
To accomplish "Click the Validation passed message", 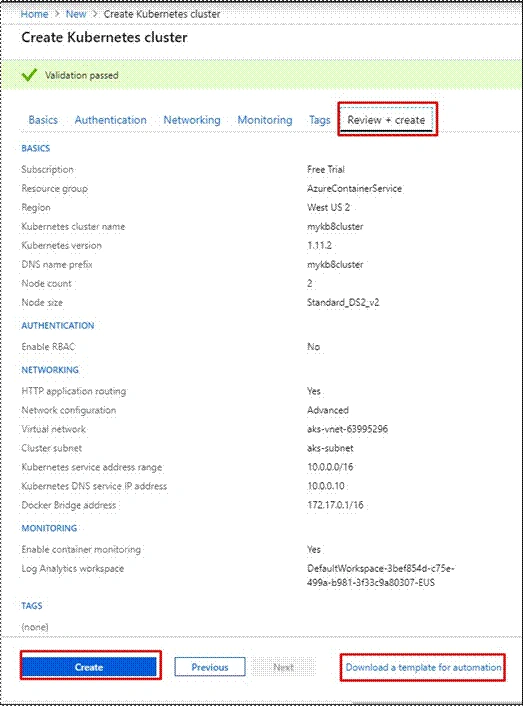I will 81,75.
